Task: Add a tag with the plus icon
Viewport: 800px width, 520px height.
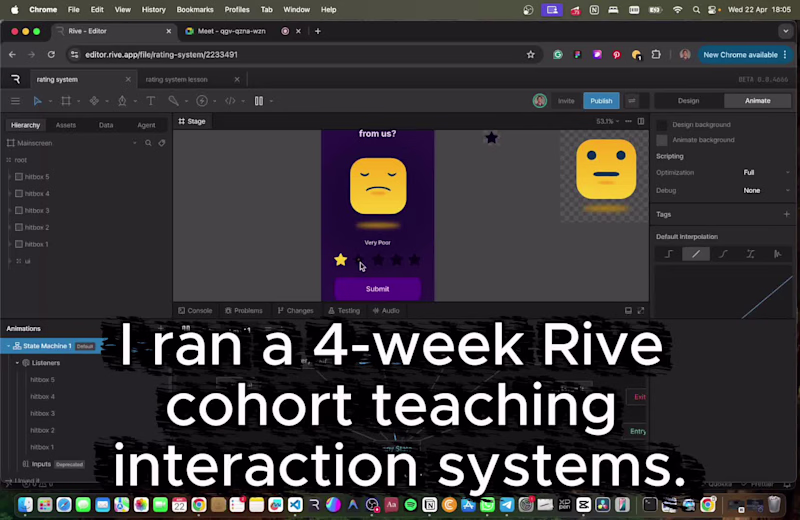Action: point(786,214)
